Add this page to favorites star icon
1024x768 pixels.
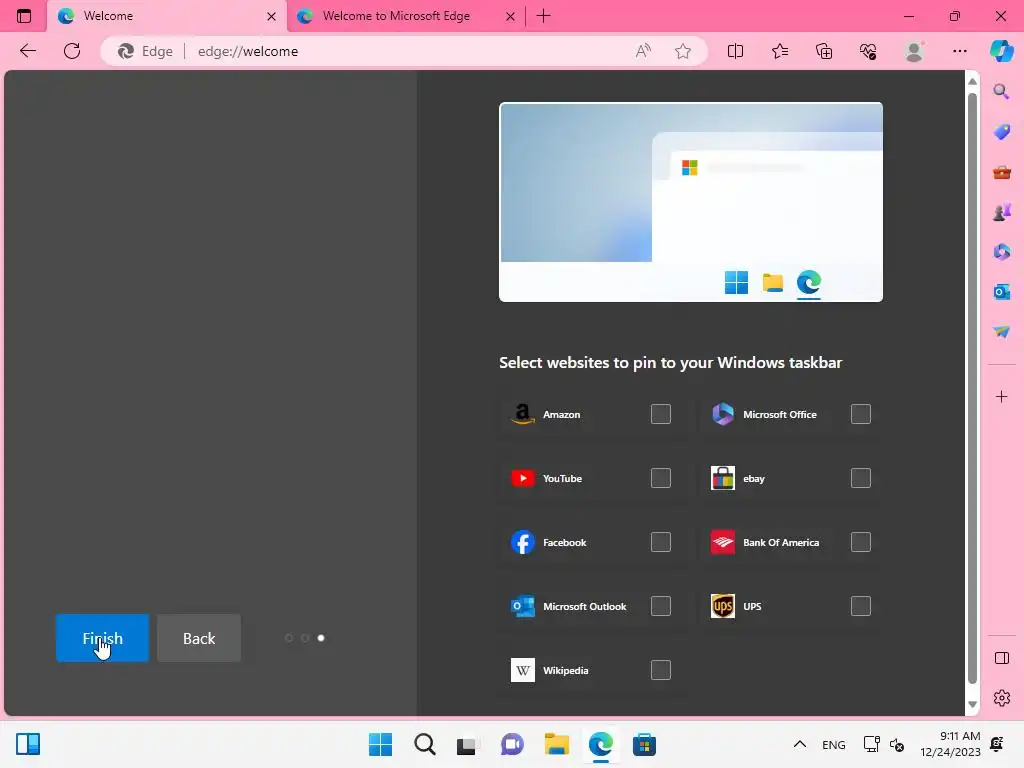pyautogui.click(x=683, y=51)
